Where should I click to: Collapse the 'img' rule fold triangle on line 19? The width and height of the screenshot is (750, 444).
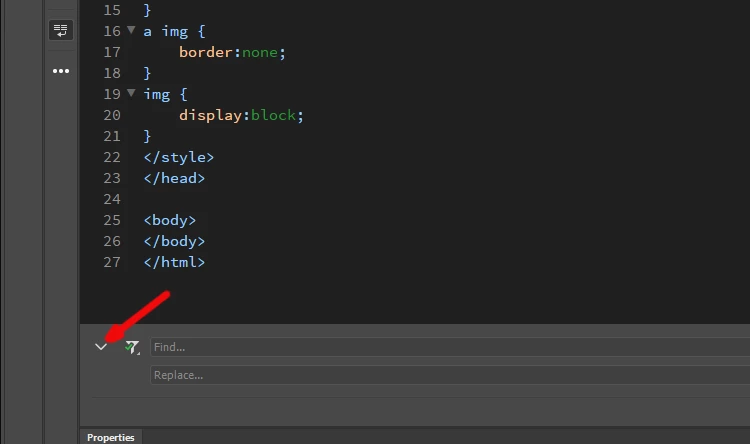(x=131, y=93)
